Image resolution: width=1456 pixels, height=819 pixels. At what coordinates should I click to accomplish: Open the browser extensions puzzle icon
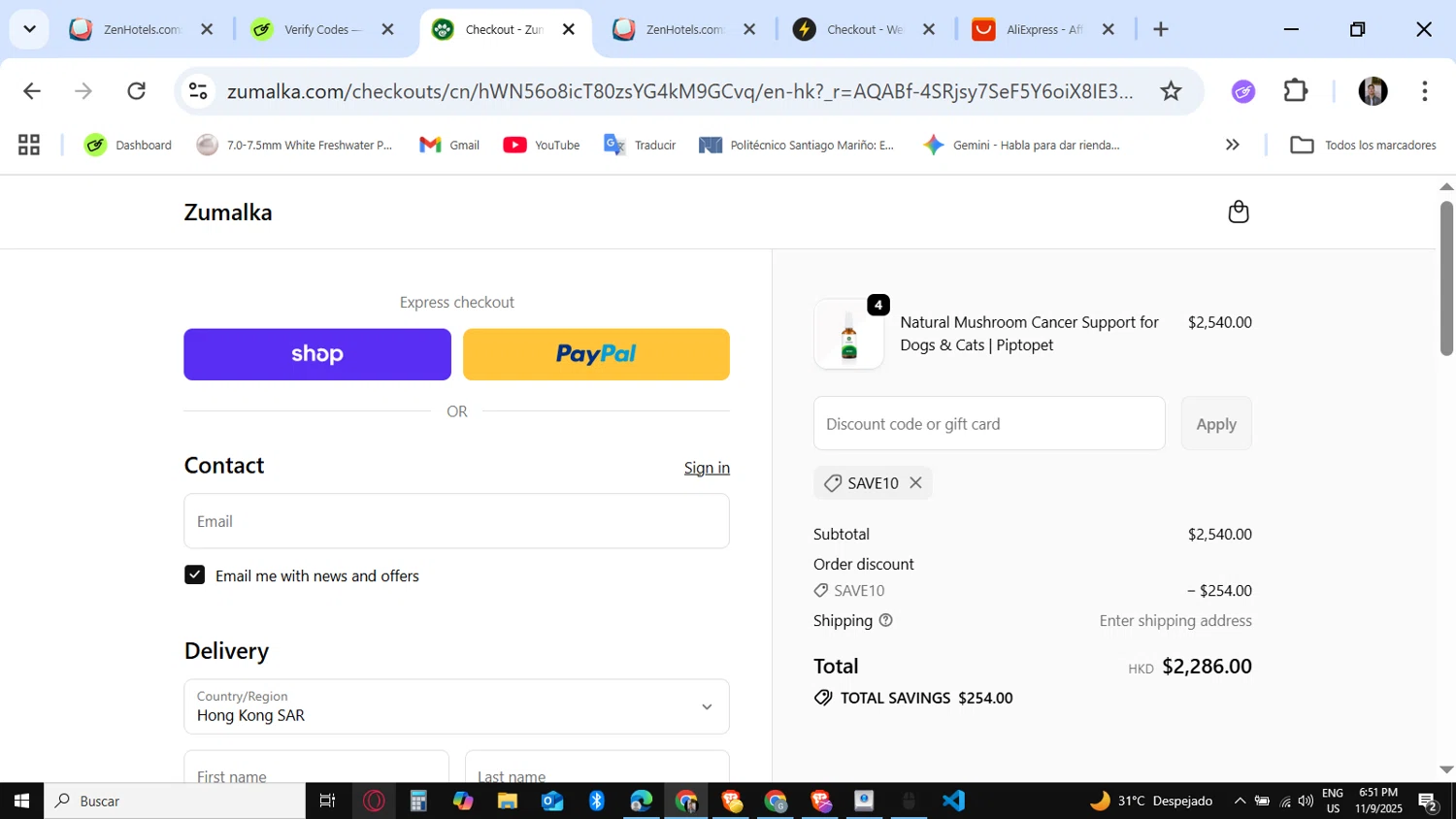[x=1296, y=91]
